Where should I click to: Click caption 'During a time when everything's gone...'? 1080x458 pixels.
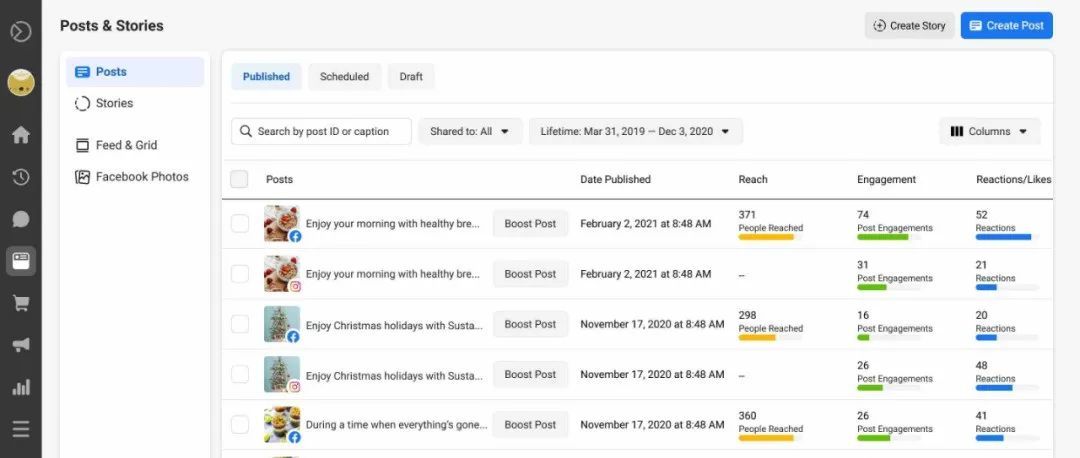pos(397,425)
